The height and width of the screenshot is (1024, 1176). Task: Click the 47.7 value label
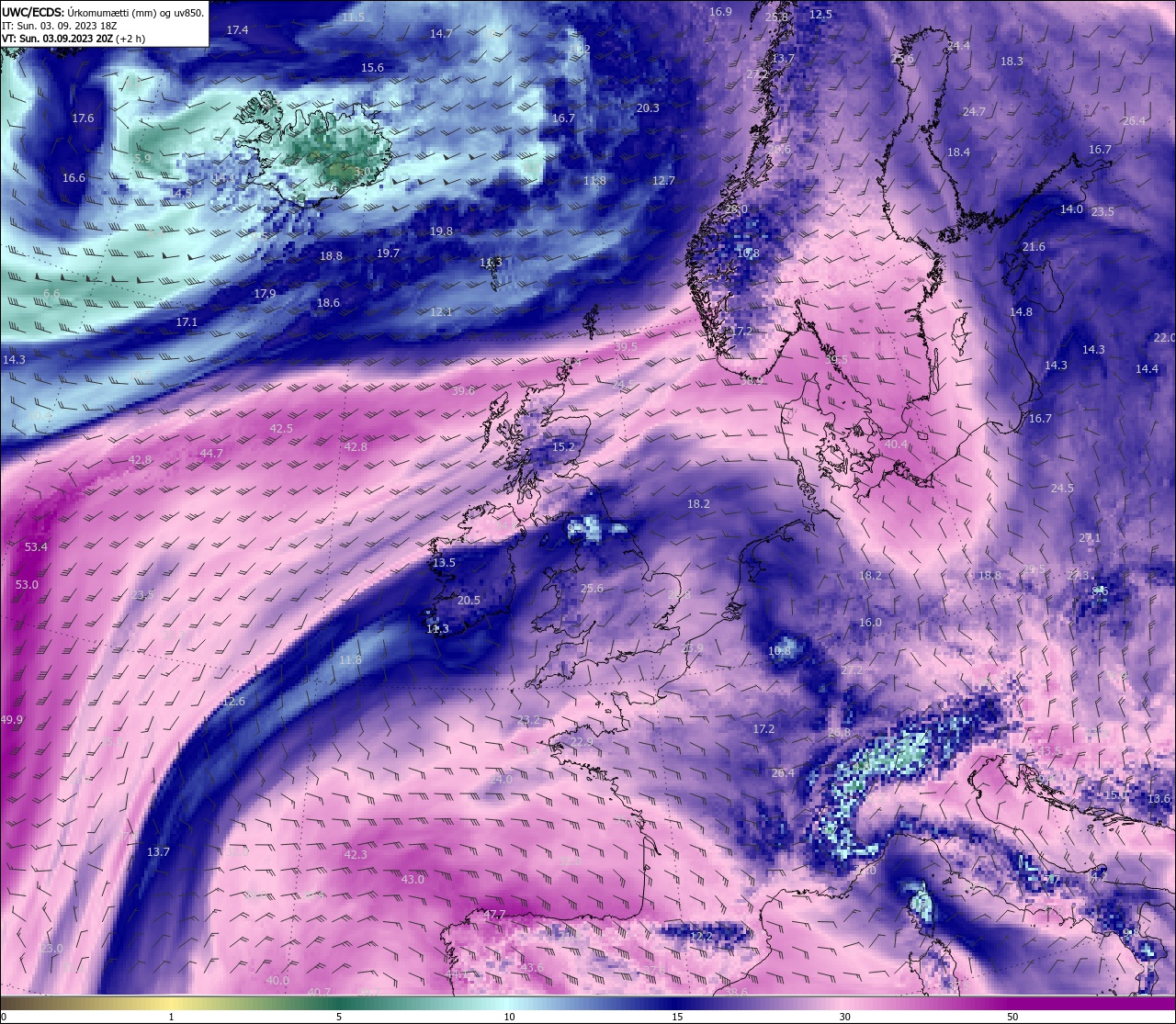point(494,914)
